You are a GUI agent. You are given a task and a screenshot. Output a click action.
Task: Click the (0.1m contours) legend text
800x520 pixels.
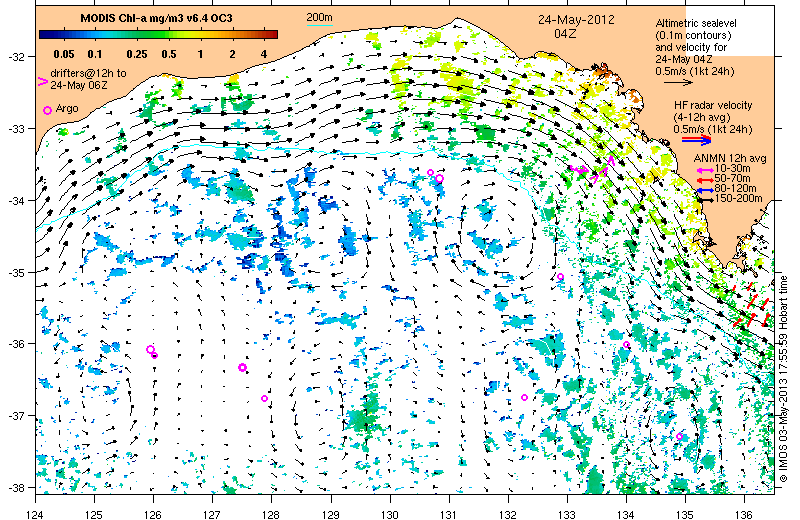(x=693, y=35)
